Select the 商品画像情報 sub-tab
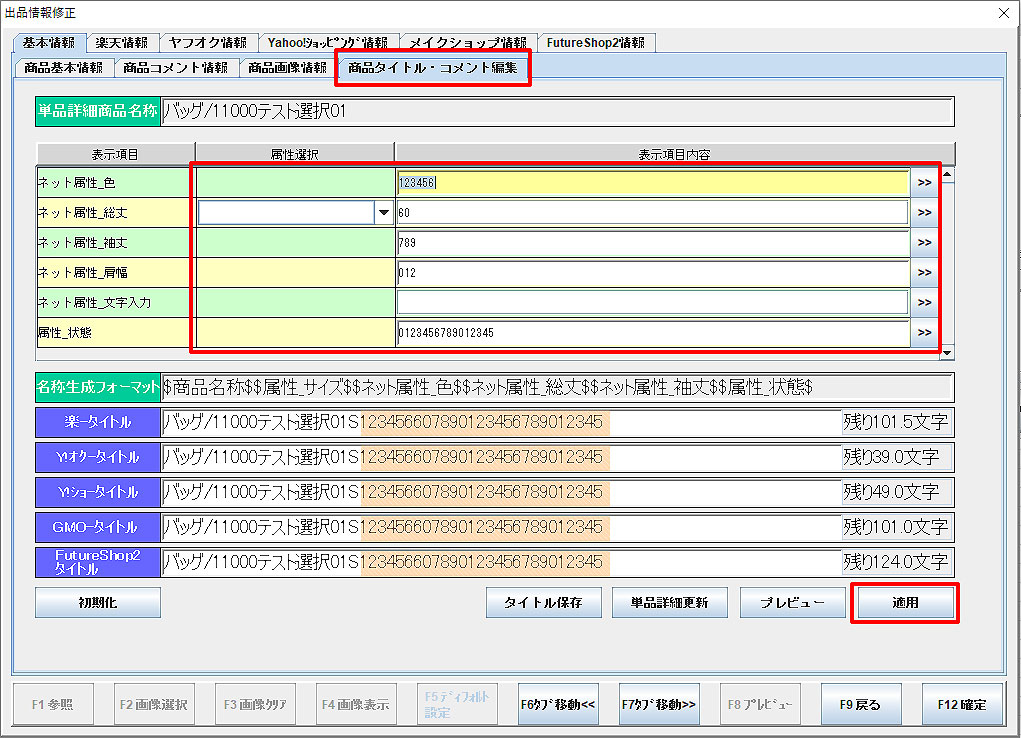Viewport: 1021px width, 738px height. (287, 68)
